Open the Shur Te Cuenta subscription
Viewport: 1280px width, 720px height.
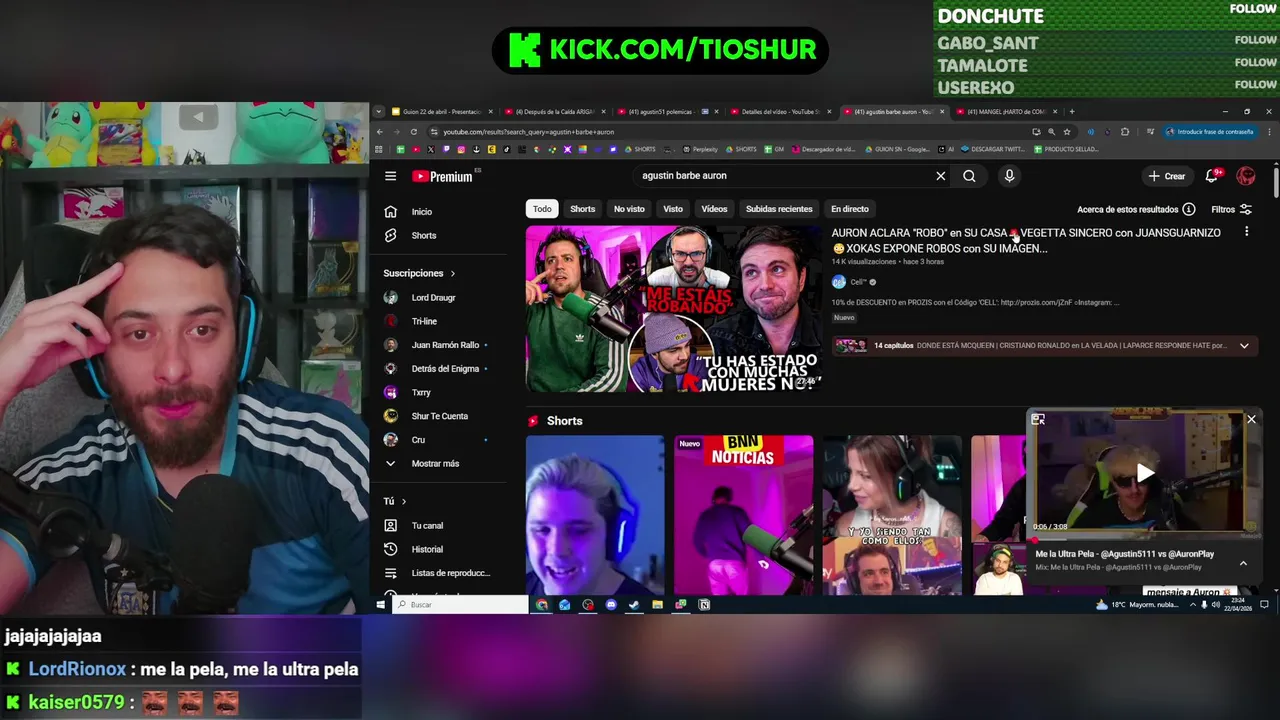tap(437, 416)
